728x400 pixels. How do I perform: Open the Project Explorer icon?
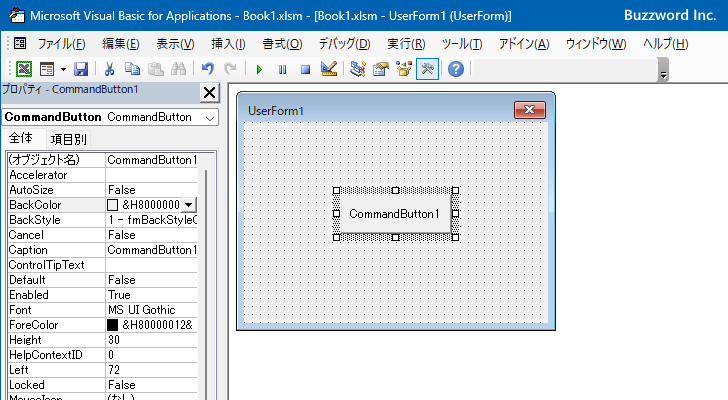point(358,69)
